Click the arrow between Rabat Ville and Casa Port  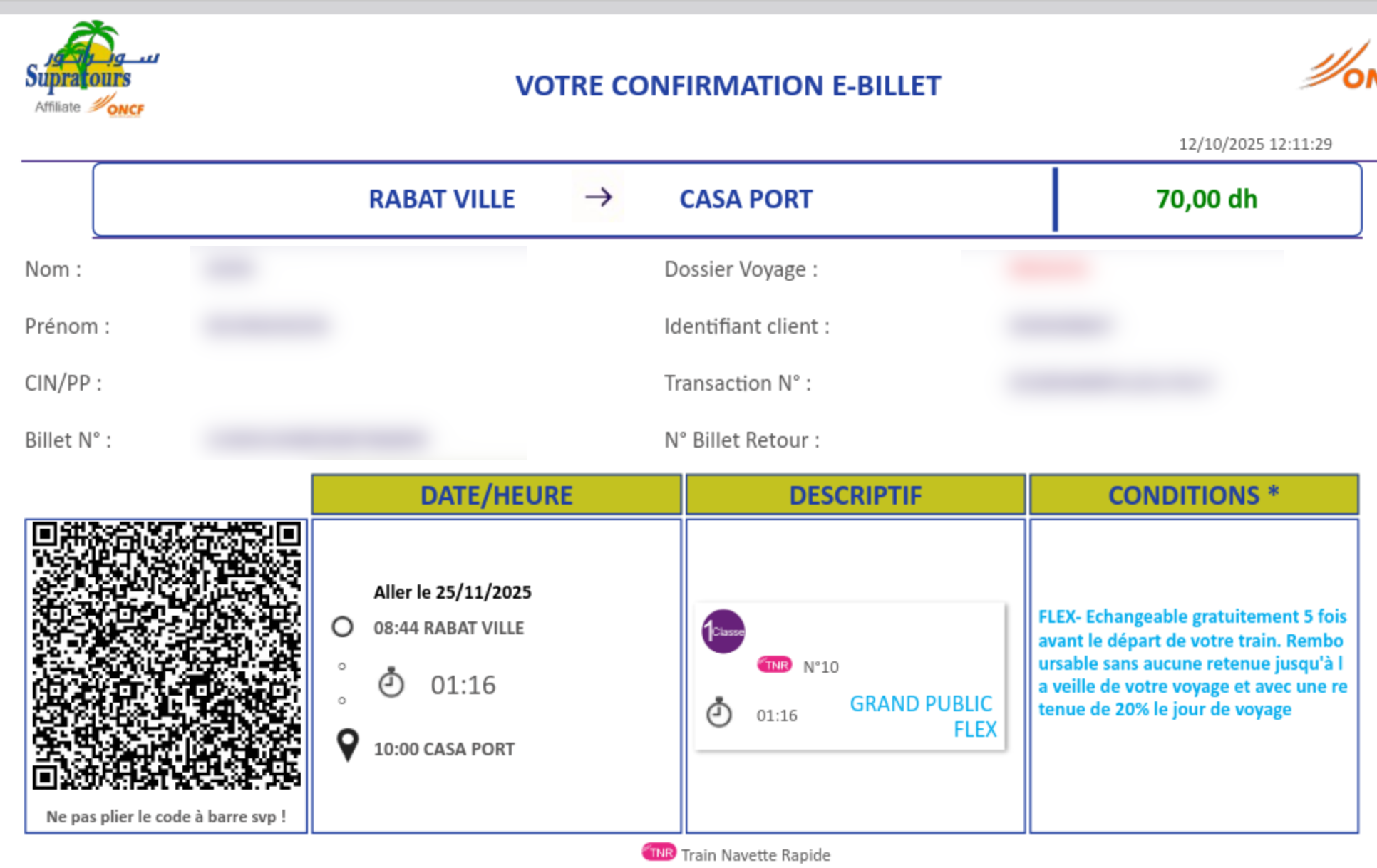coord(598,197)
